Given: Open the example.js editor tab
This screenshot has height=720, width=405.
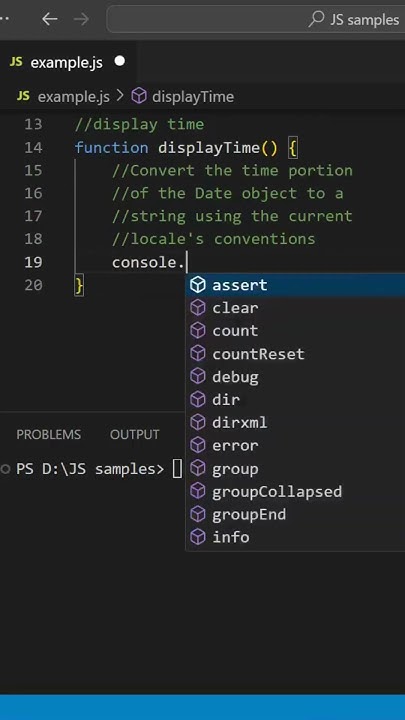Looking at the screenshot, I should (x=68, y=62).
